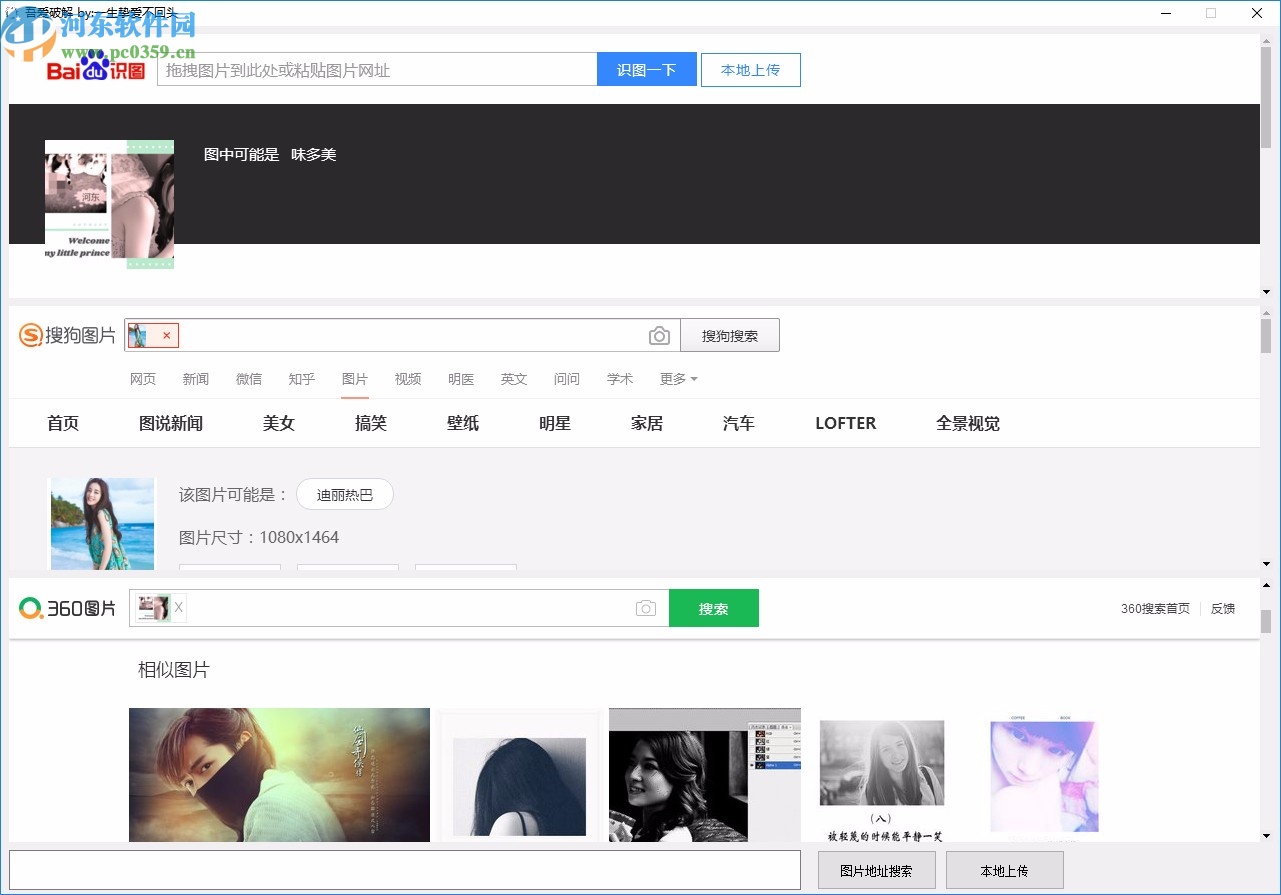1281x895 pixels.
Task: Click the 识图一下 button
Action: pyautogui.click(x=646, y=69)
